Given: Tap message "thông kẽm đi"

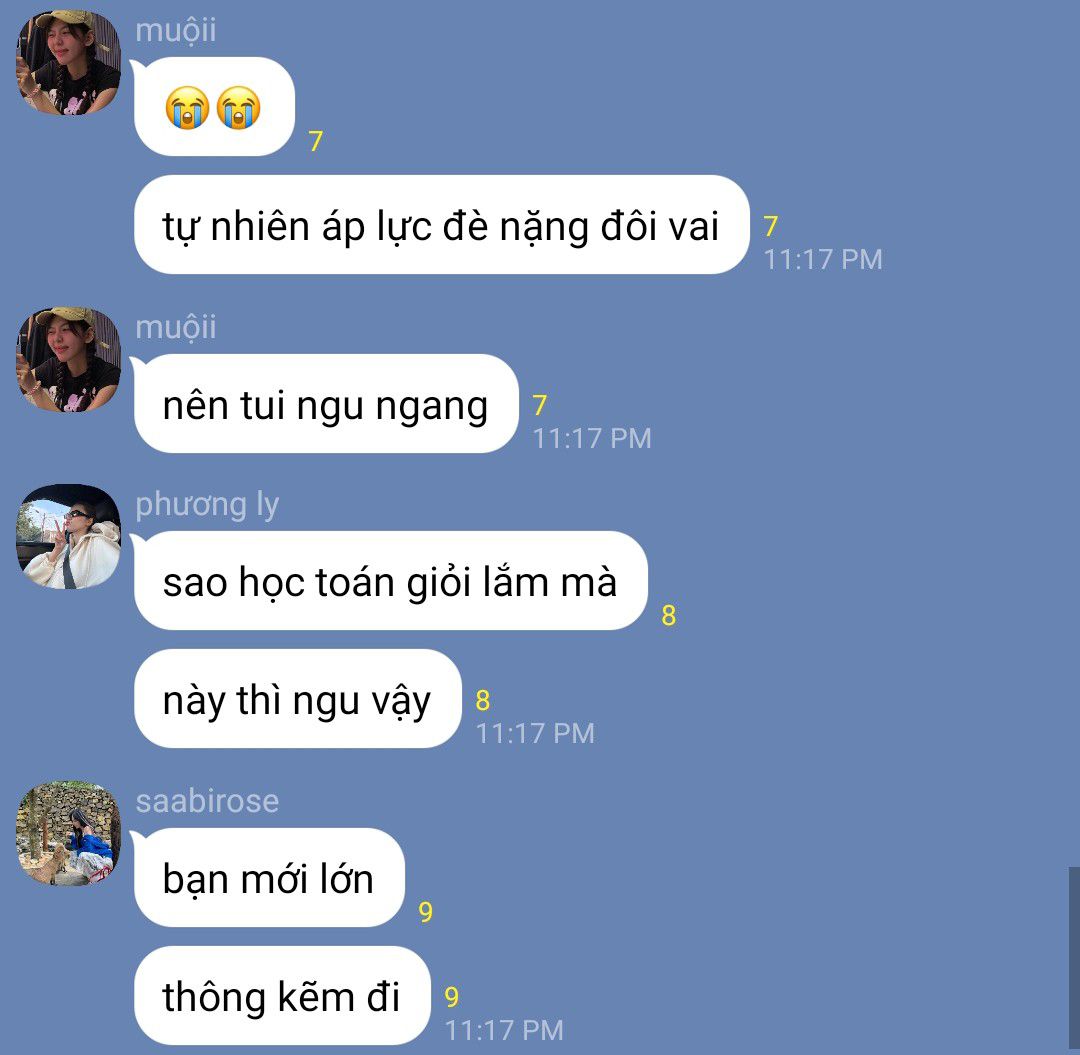Looking at the screenshot, I should 282,996.
